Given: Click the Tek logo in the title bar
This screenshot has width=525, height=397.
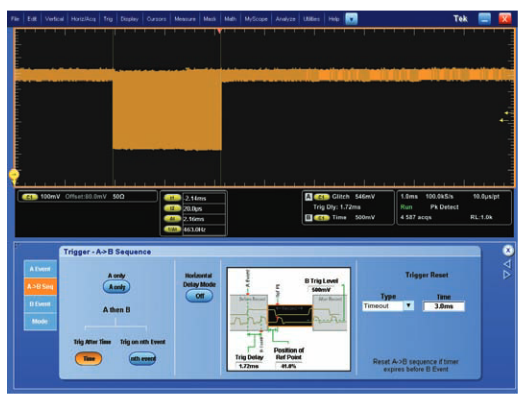Looking at the screenshot, I should coord(460,18).
